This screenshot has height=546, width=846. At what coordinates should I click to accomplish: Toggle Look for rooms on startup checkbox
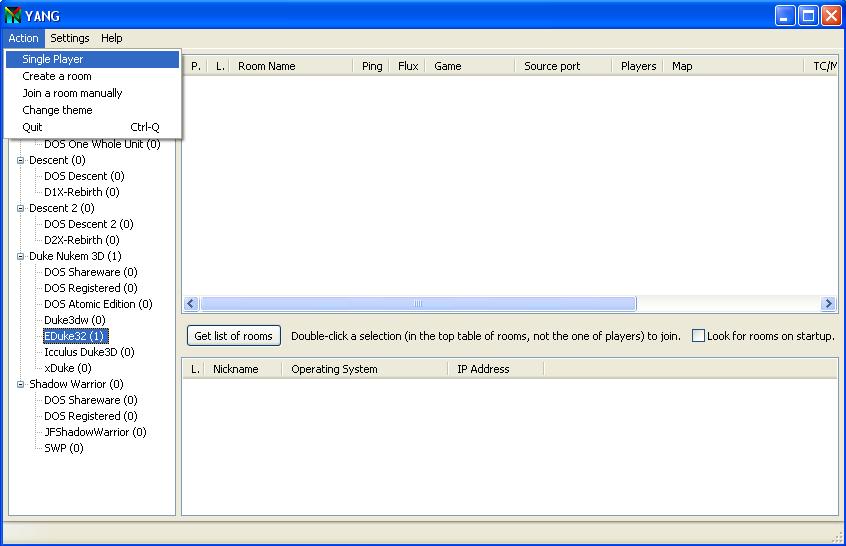698,336
